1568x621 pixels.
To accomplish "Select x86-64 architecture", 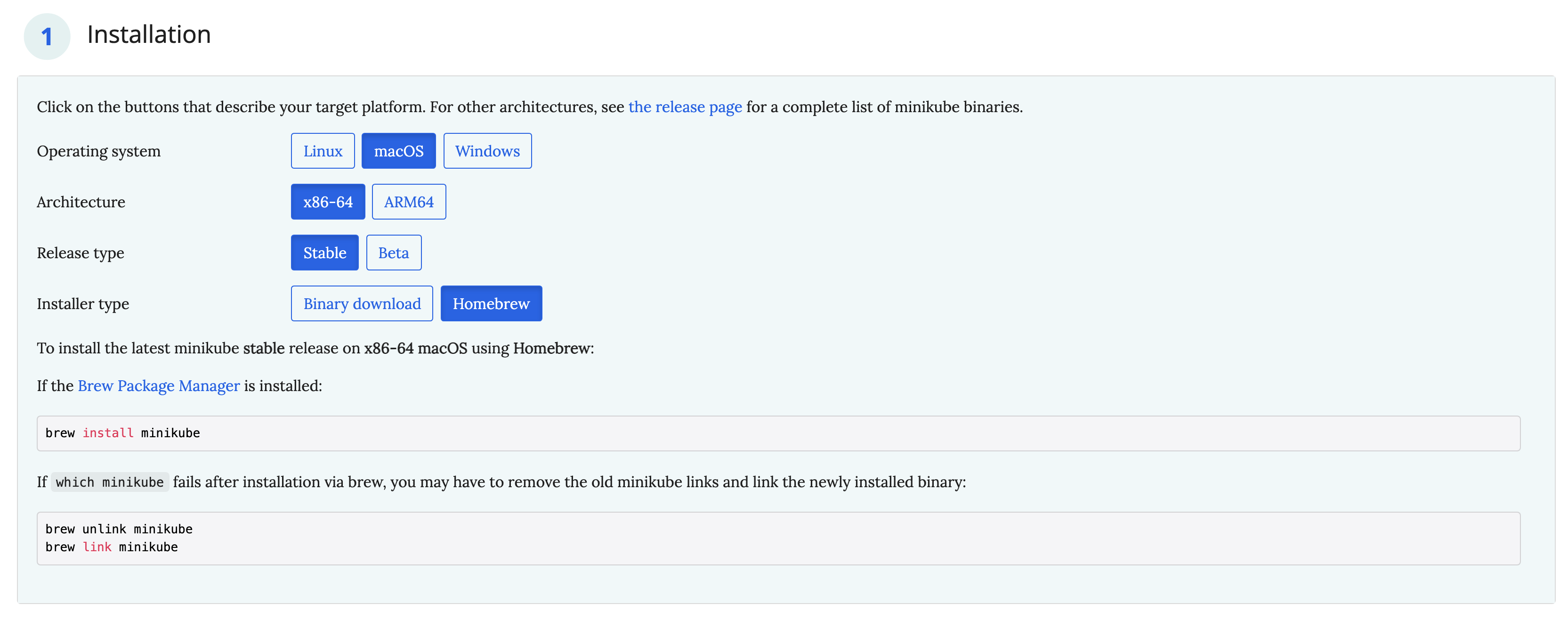I will pos(327,202).
